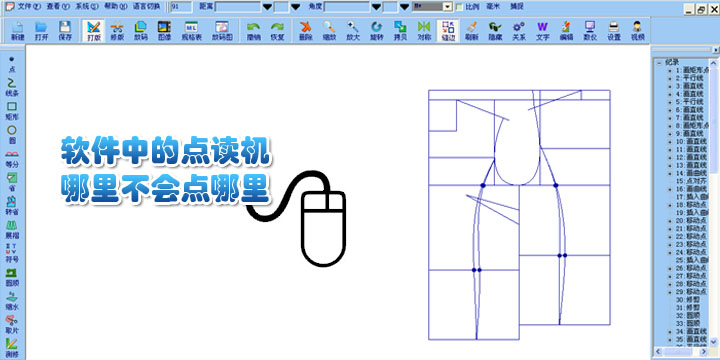Select the 转省 dart transfer tool
Viewport: 720px width, 360px height.
pos(12,204)
